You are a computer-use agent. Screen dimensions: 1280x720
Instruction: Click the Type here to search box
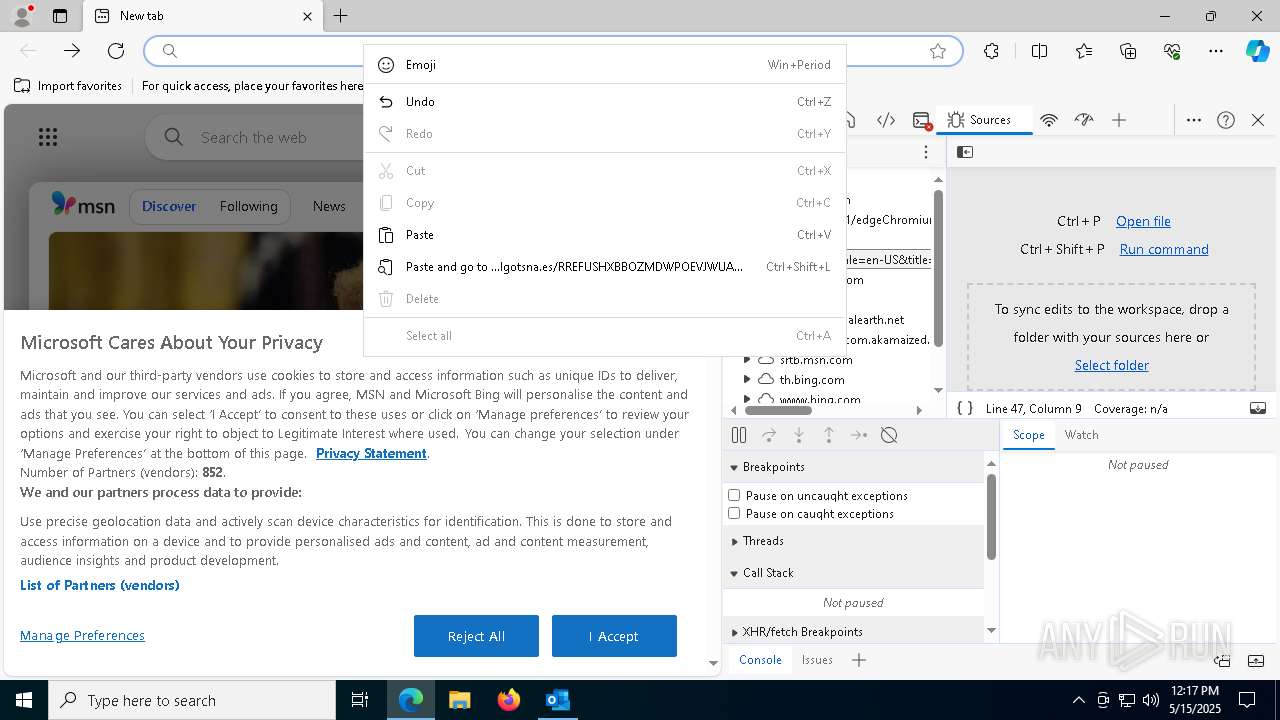click(192, 700)
